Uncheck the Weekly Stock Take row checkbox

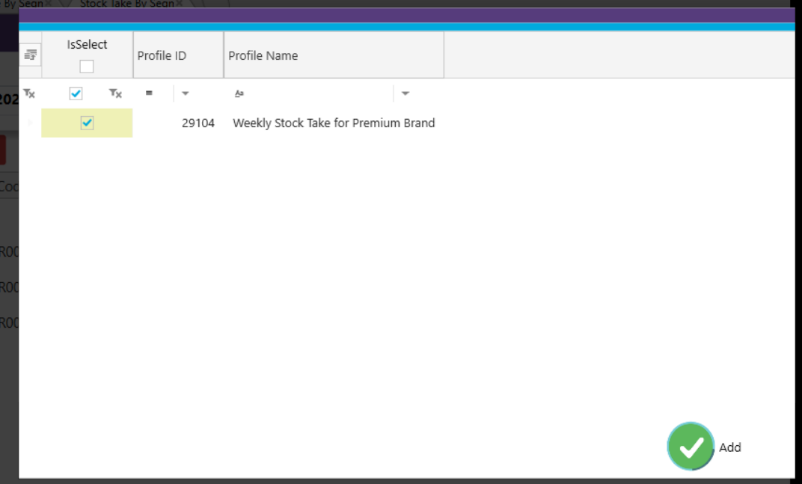[x=87, y=123]
